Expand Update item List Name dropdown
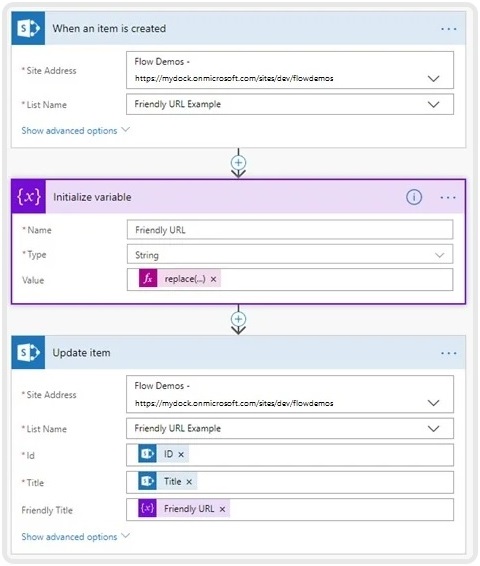480x566 pixels. pos(433,428)
